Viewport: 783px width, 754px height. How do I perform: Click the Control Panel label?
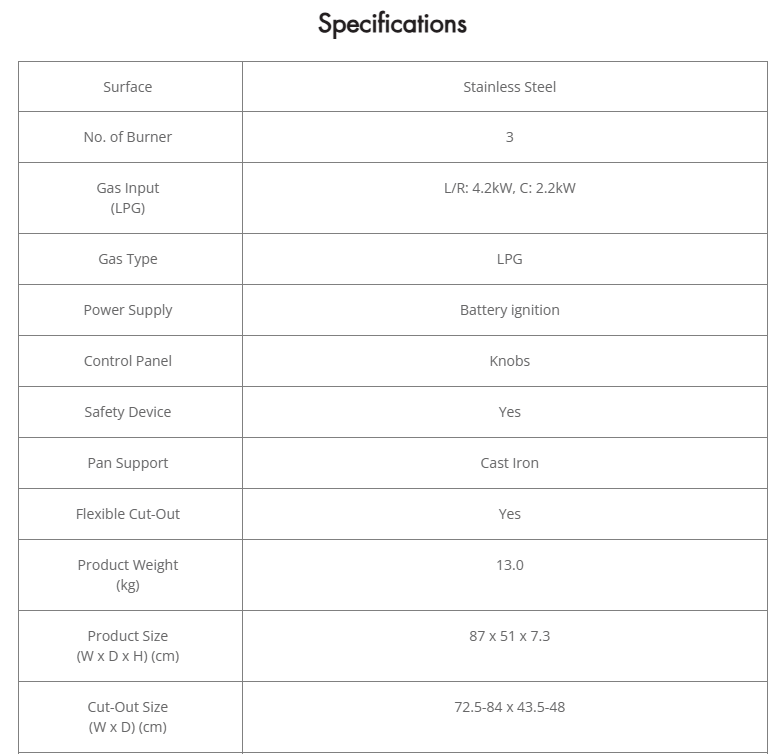pos(128,361)
